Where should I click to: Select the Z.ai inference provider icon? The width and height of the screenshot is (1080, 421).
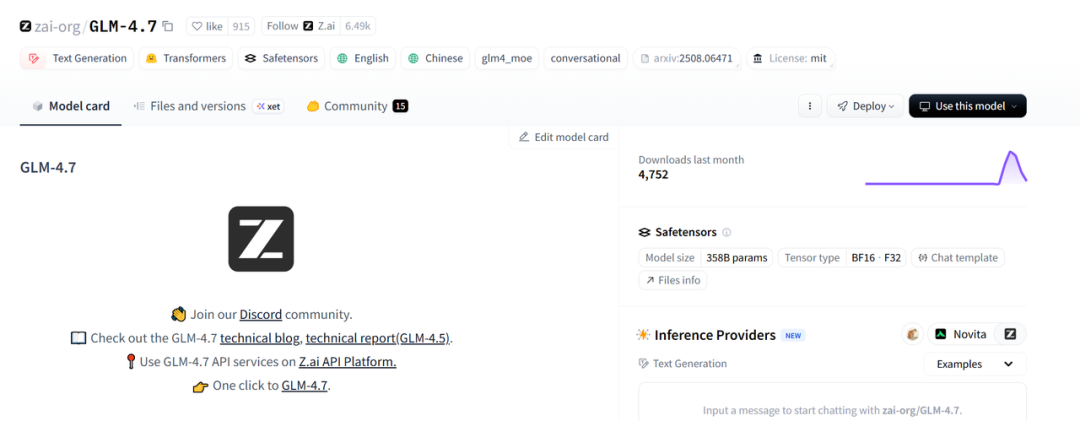1011,334
